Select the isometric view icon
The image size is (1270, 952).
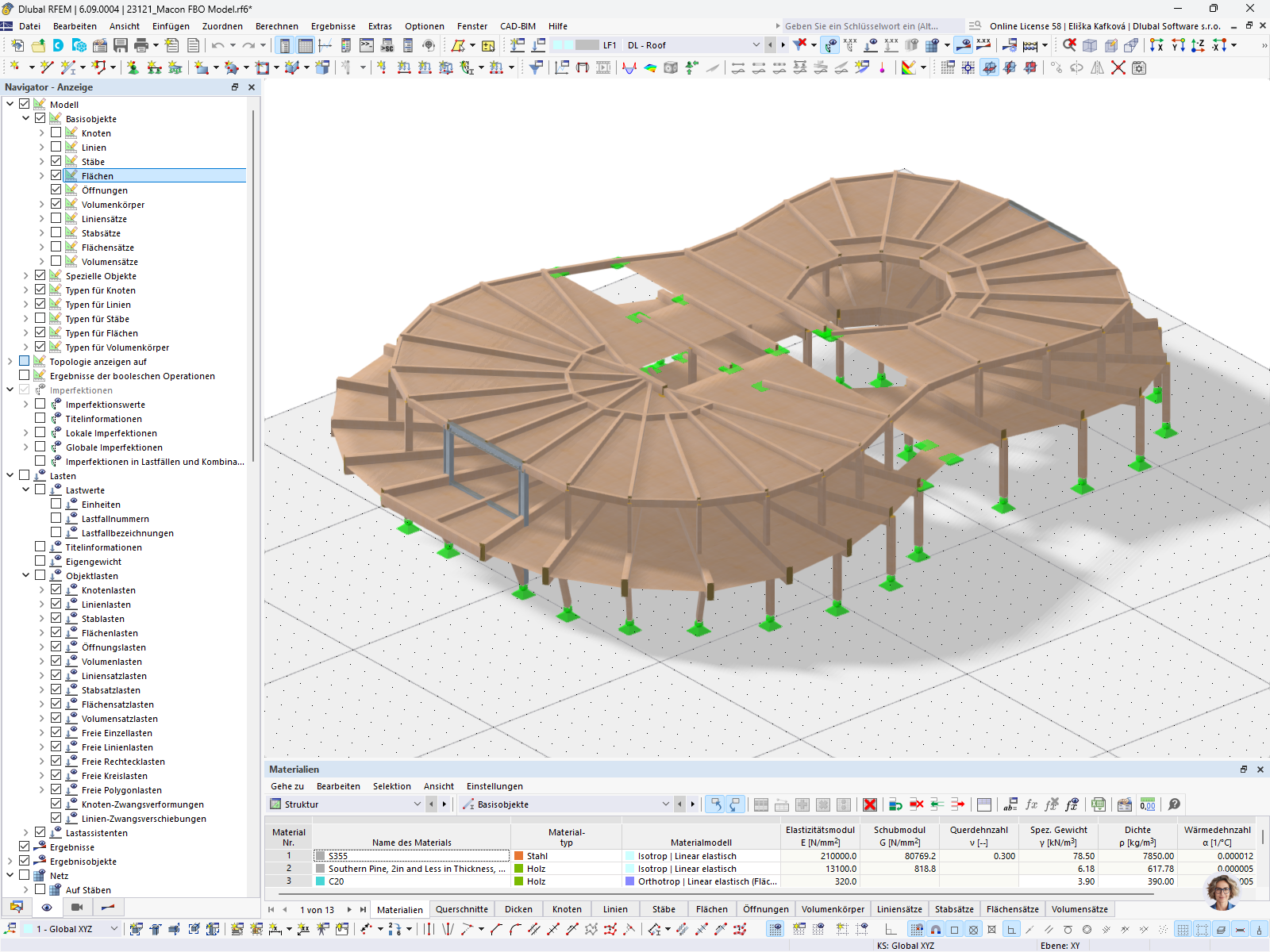[x=1090, y=45]
